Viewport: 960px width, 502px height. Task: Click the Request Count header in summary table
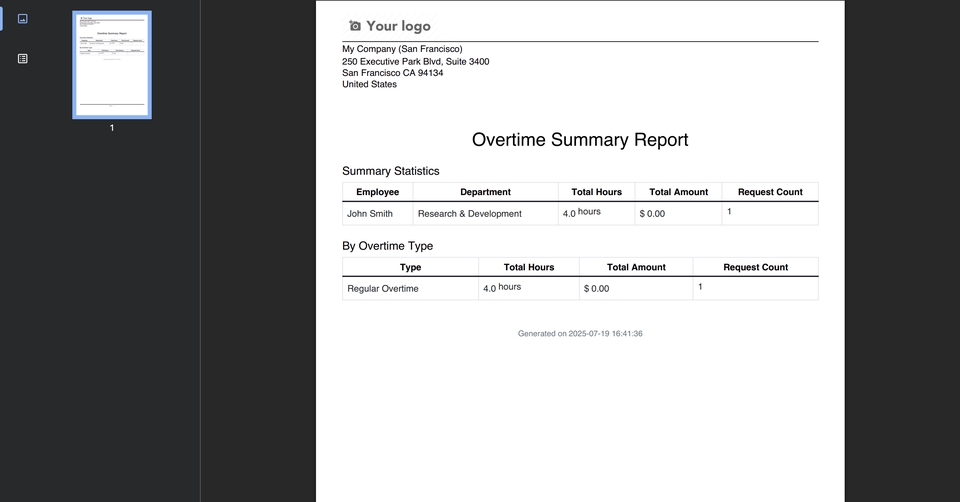pyautogui.click(x=769, y=192)
